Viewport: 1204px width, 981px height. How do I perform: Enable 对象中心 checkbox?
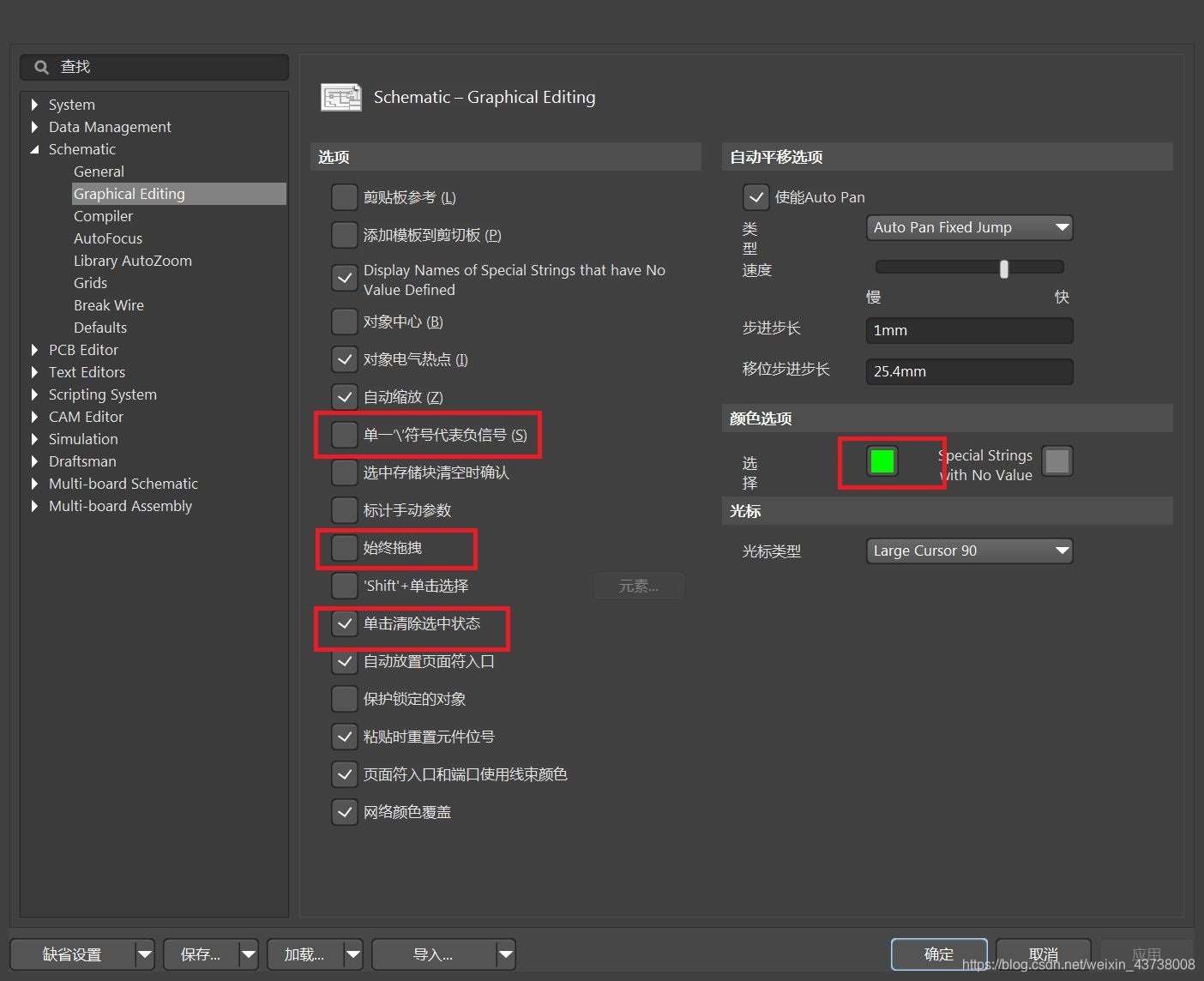(344, 322)
